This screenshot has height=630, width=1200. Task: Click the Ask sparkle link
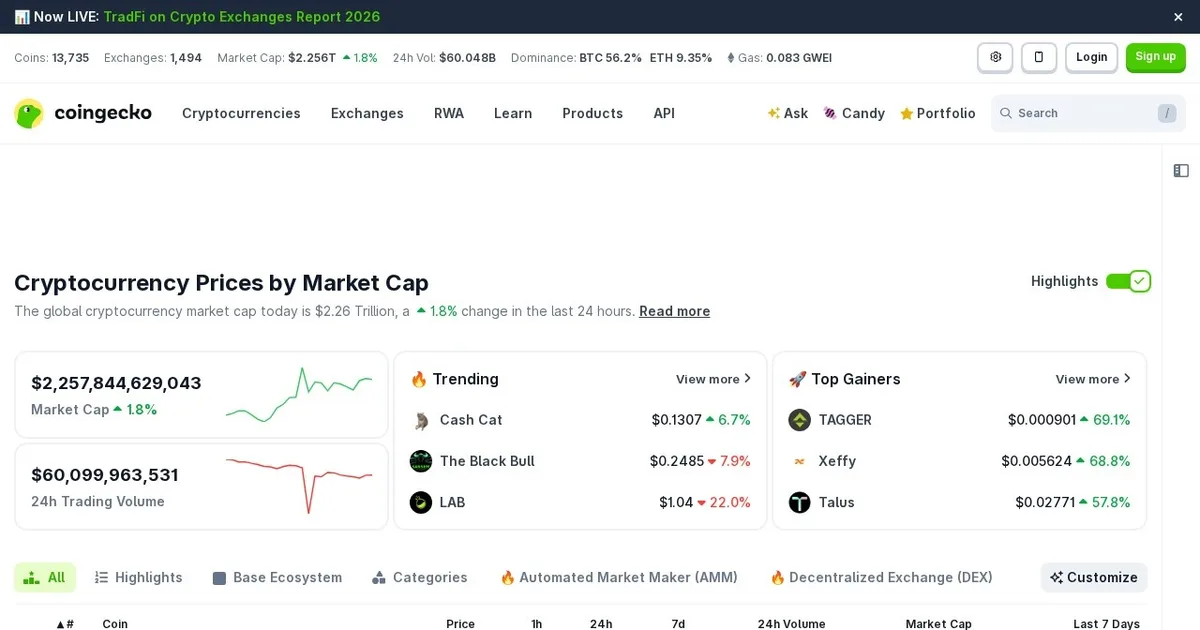(787, 113)
